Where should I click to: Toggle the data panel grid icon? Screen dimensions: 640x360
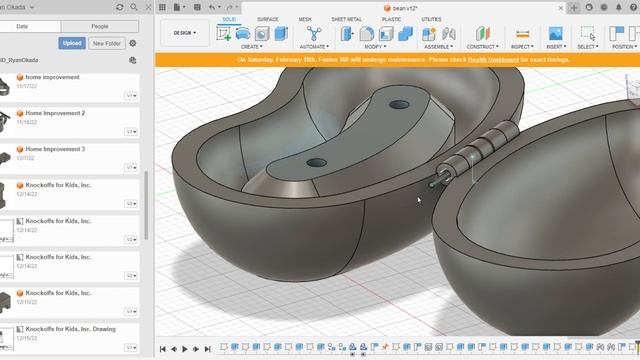pos(162,7)
